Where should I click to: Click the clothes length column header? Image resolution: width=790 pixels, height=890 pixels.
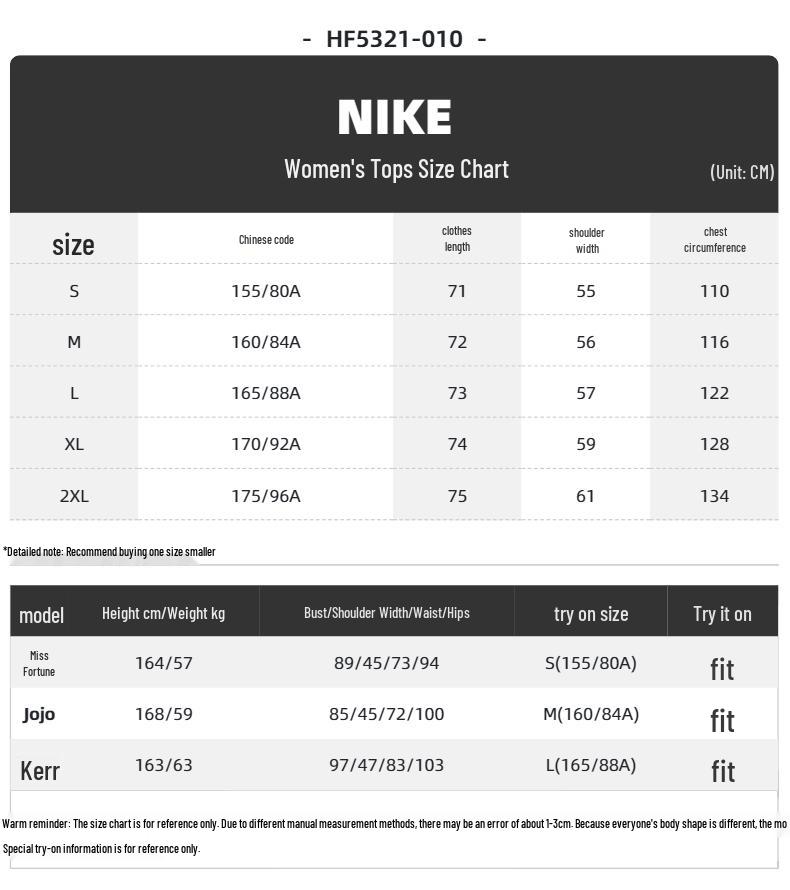click(x=457, y=239)
